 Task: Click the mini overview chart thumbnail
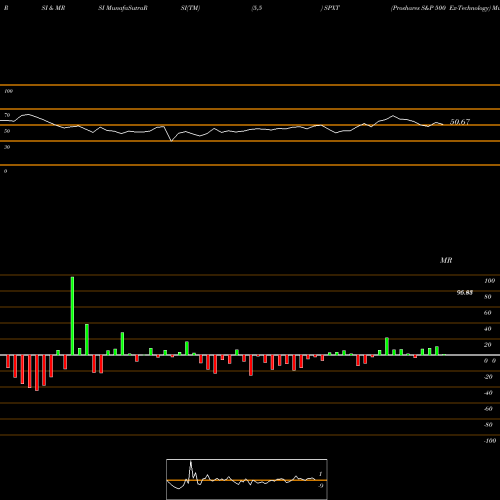click(x=247, y=479)
